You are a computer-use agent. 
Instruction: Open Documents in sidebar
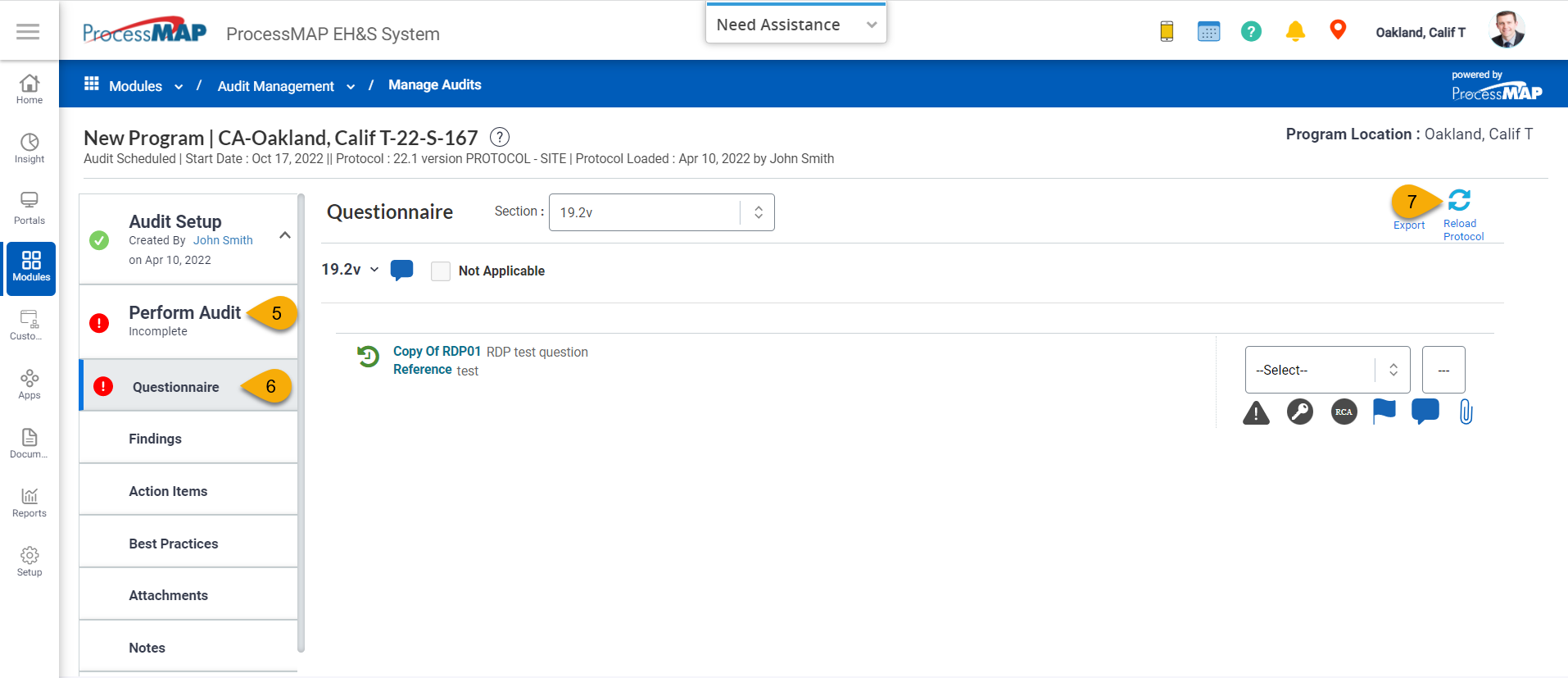[x=29, y=444]
